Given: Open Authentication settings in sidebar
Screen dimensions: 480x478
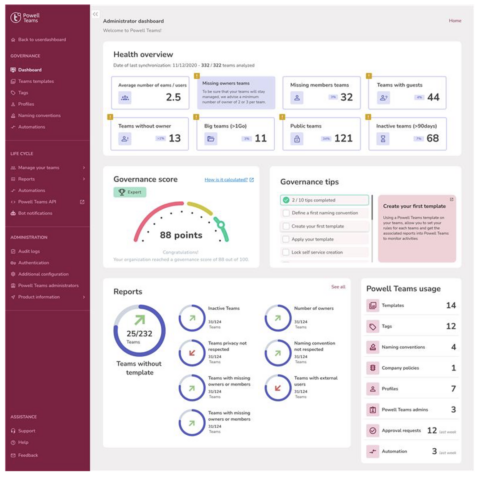Looking at the screenshot, I should 30,263.
